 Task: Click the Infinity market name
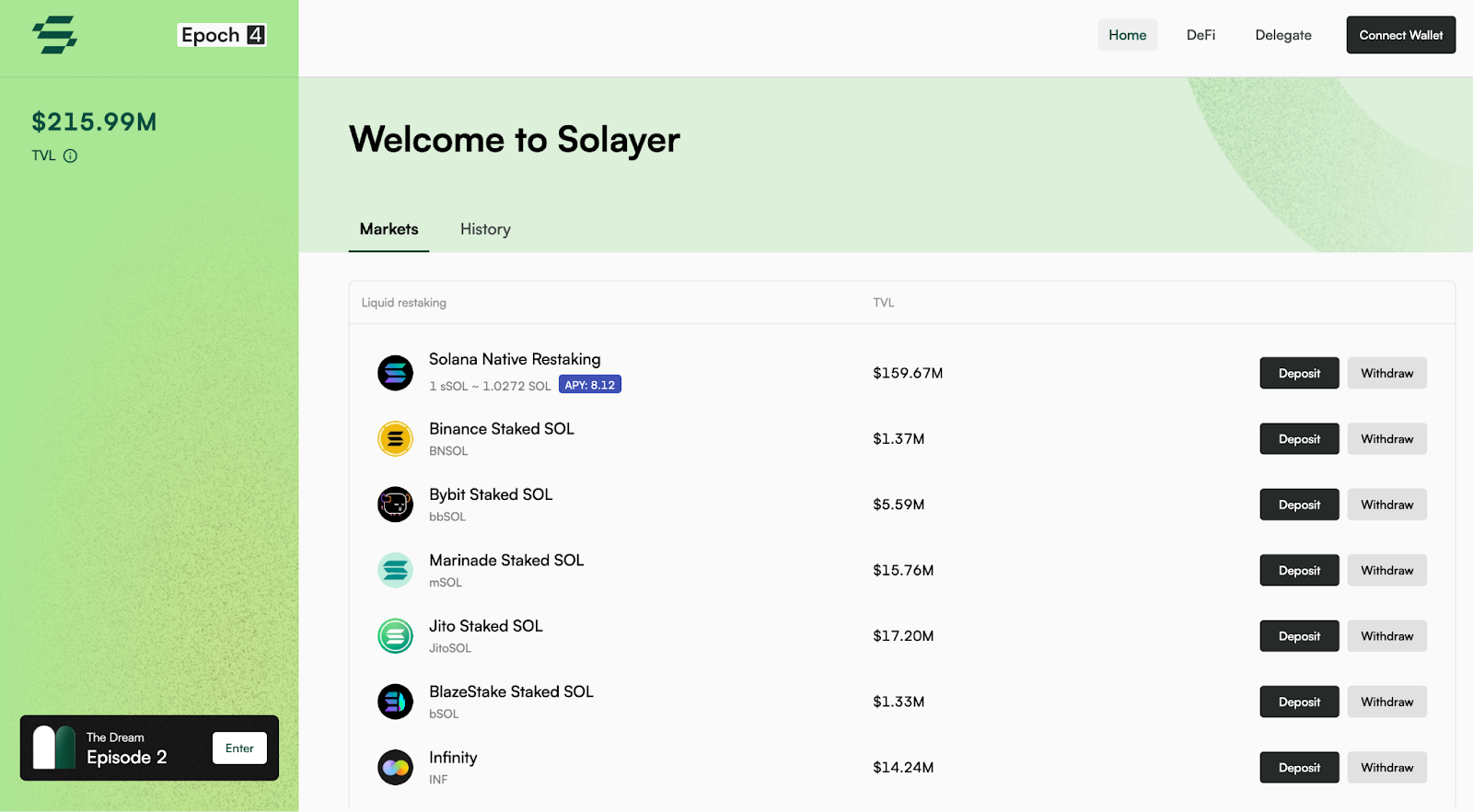coord(453,758)
